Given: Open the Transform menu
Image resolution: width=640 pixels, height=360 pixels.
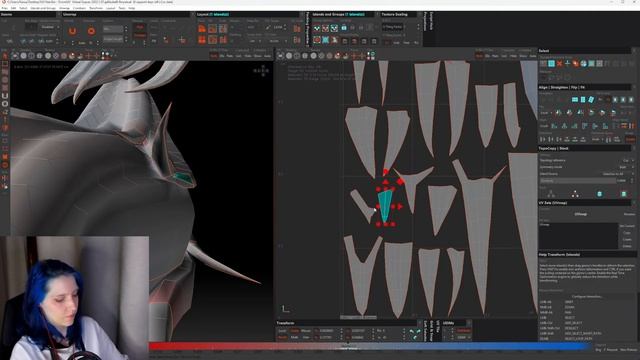Looking at the screenshot, I should tap(96, 8).
